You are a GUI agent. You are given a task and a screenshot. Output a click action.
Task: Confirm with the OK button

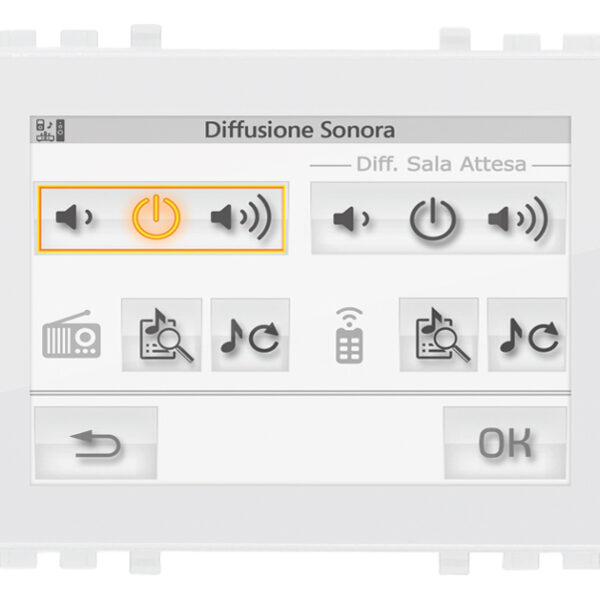(505, 443)
